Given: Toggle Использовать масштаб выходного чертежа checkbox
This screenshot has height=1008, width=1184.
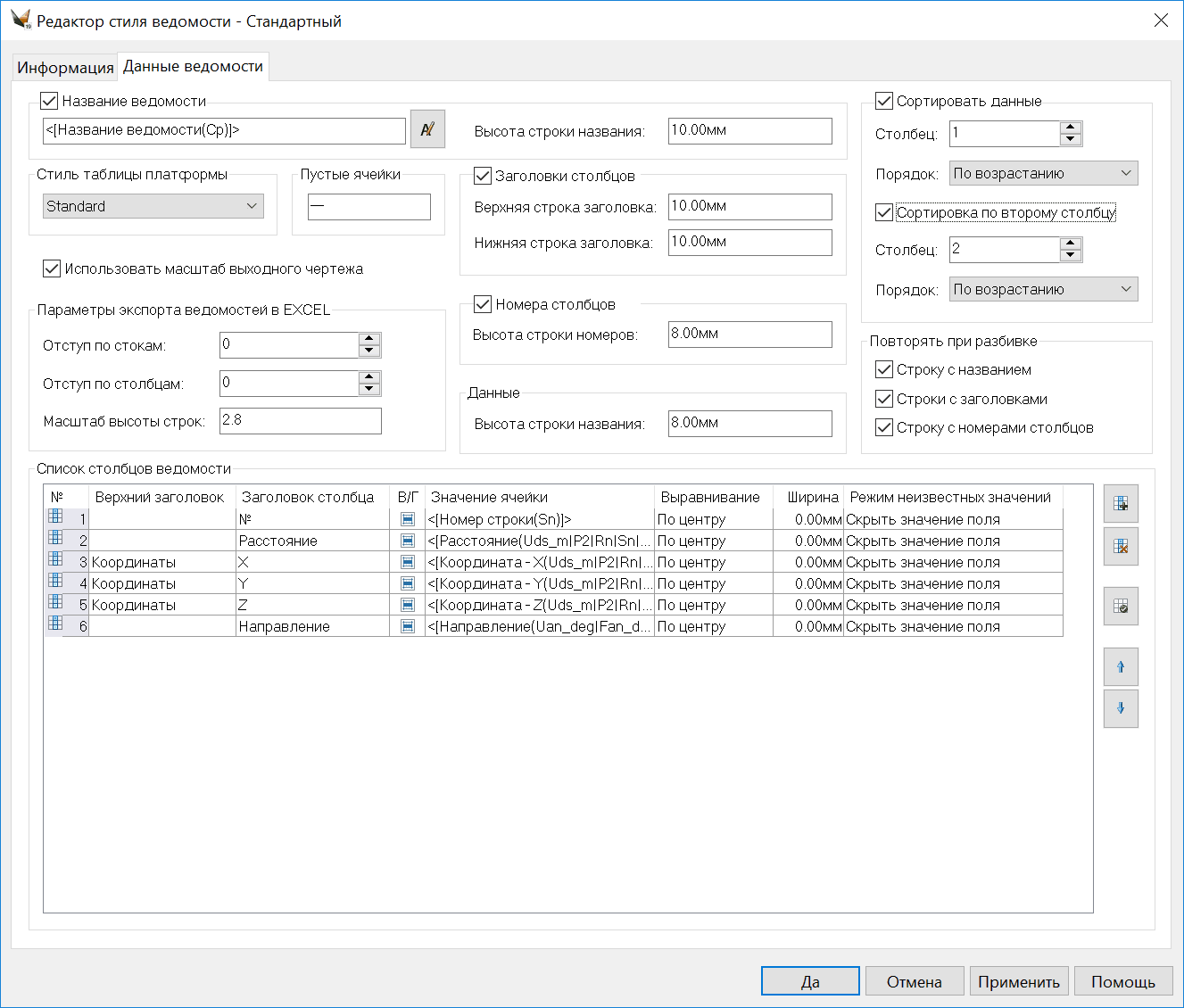Looking at the screenshot, I should [x=52, y=269].
